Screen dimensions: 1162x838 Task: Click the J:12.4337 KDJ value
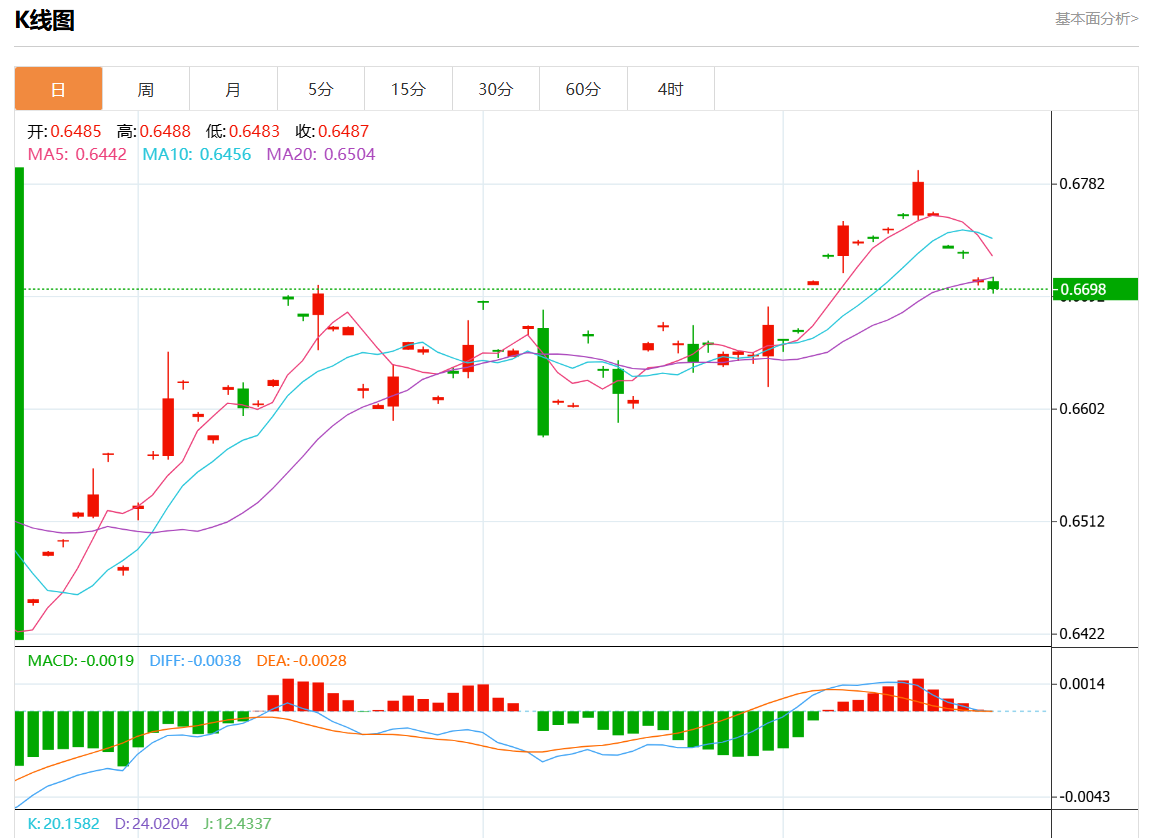[237, 823]
